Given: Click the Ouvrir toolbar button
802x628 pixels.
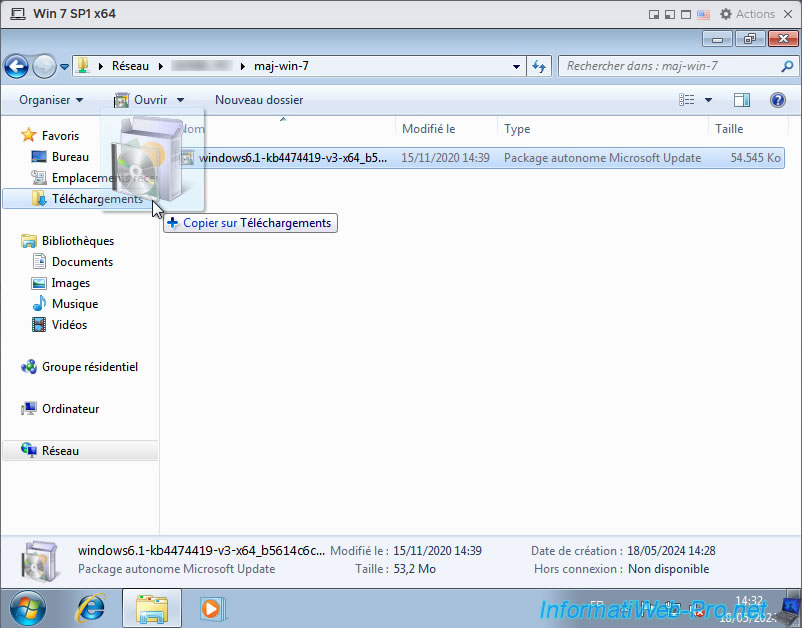Looking at the screenshot, I should click(x=141, y=100).
